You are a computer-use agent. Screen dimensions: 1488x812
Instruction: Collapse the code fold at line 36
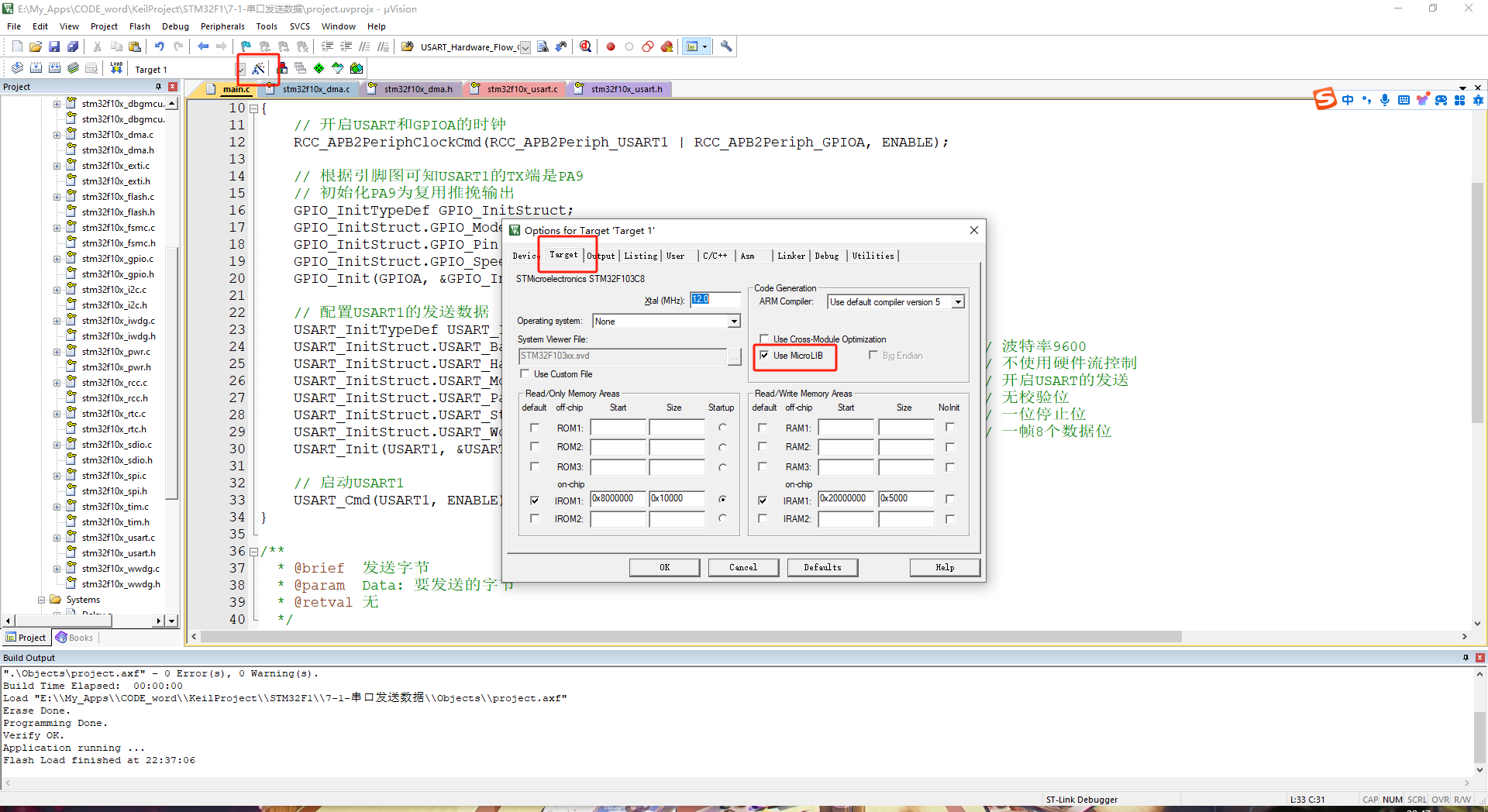pyautogui.click(x=253, y=552)
